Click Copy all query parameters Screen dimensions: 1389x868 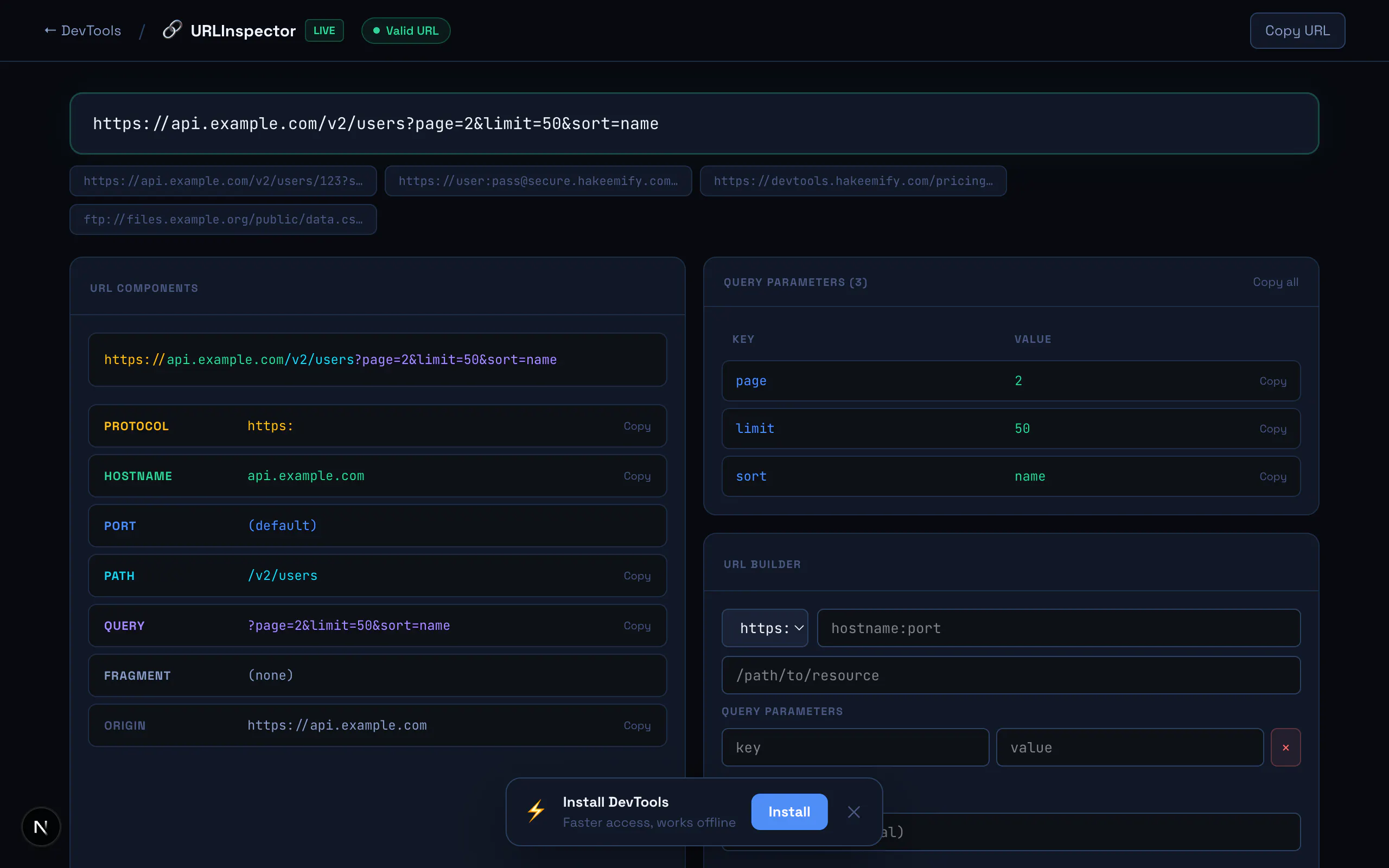coord(1276,282)
